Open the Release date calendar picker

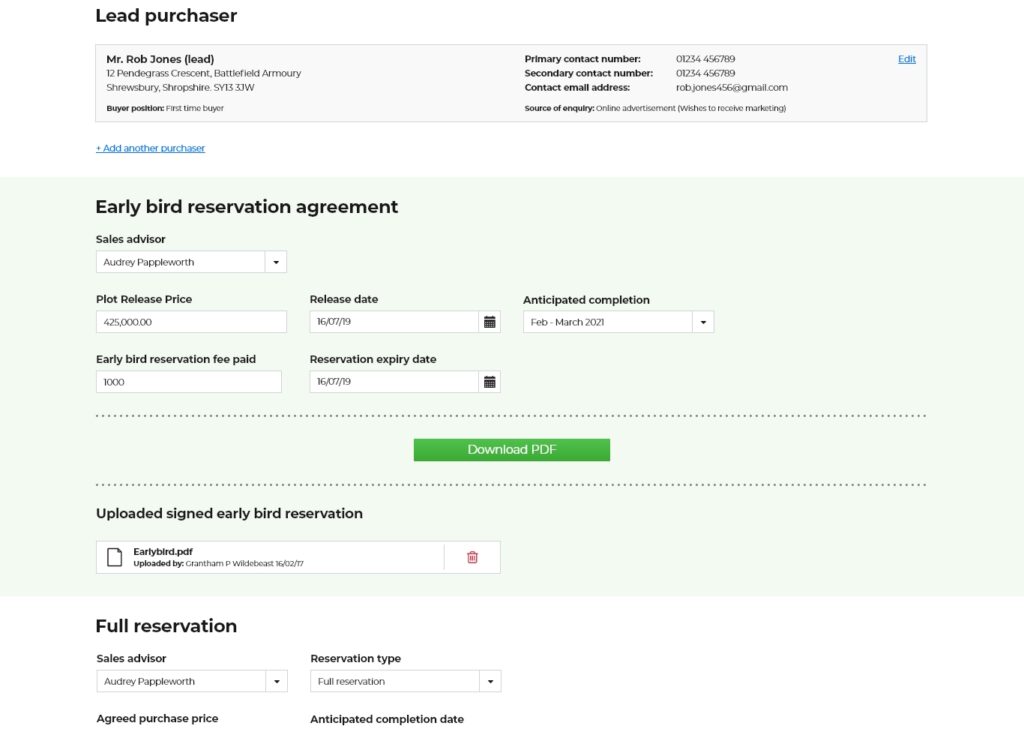pos(490,322)
